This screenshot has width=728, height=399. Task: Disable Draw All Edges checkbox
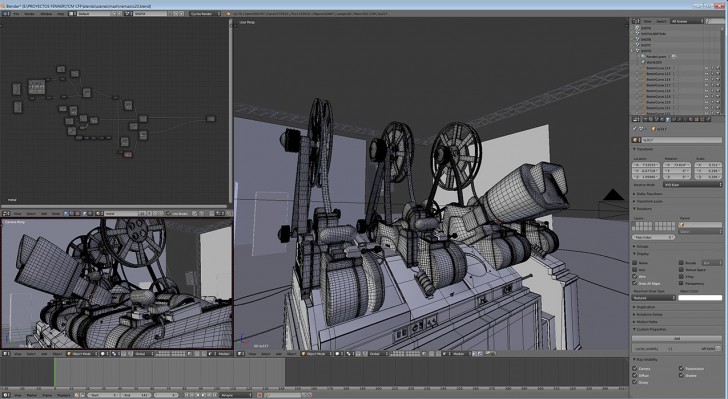click(x=635, y=283)
